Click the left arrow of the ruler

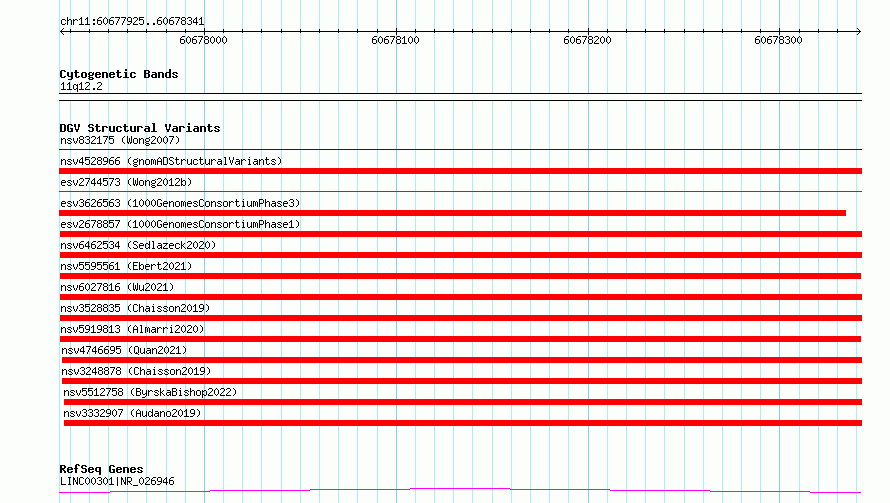pyautogui.click(x=62, y=31)
